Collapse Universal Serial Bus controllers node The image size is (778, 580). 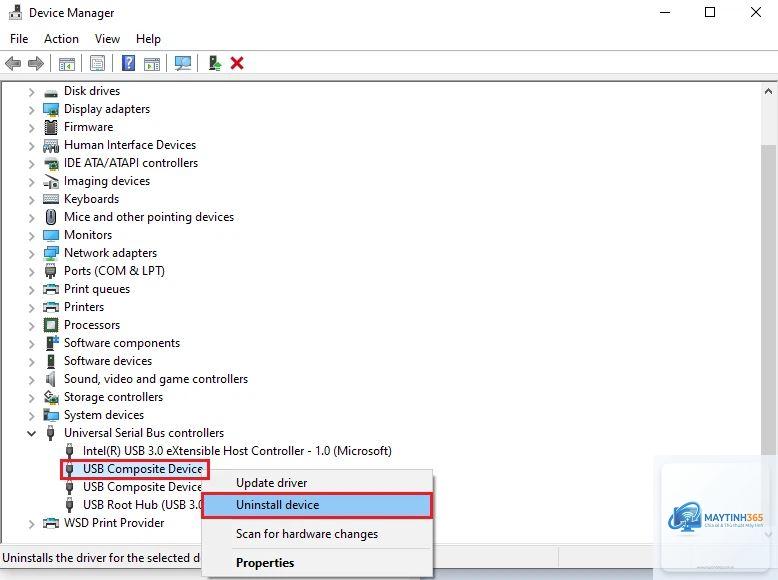coord(31,434)
